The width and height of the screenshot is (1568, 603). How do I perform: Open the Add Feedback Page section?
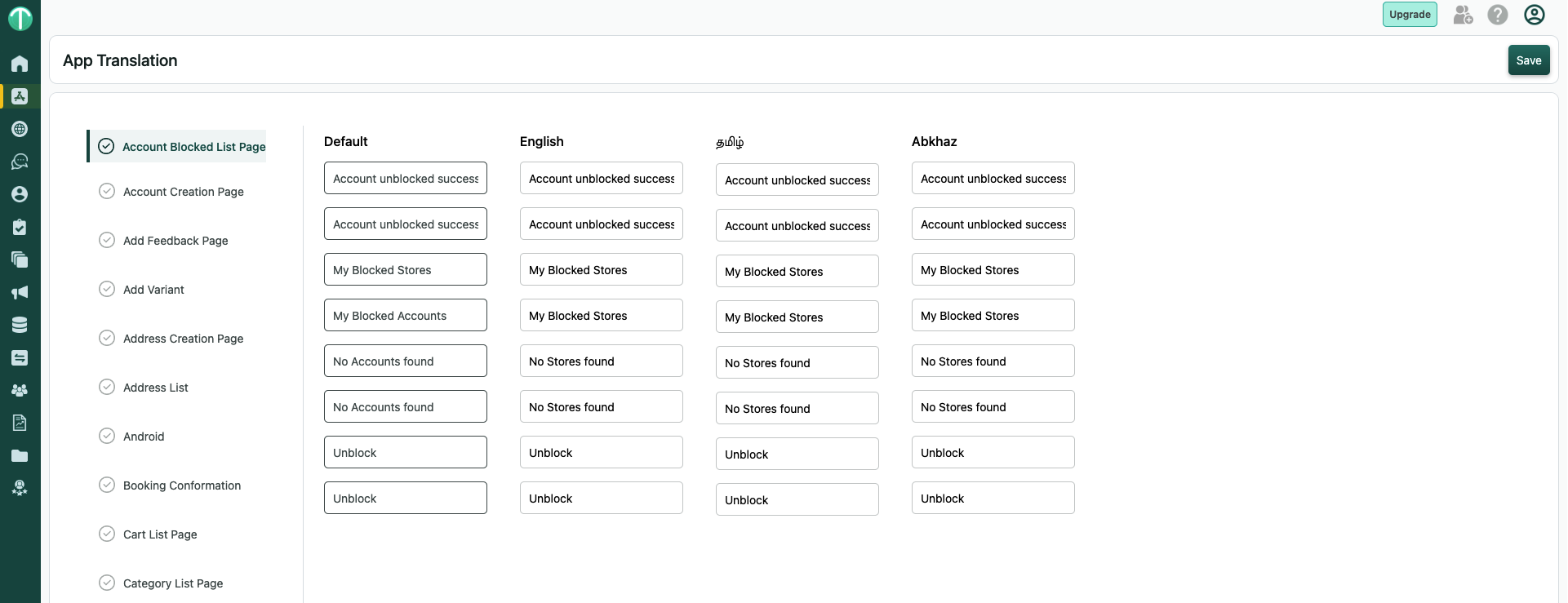click(175, 241)
